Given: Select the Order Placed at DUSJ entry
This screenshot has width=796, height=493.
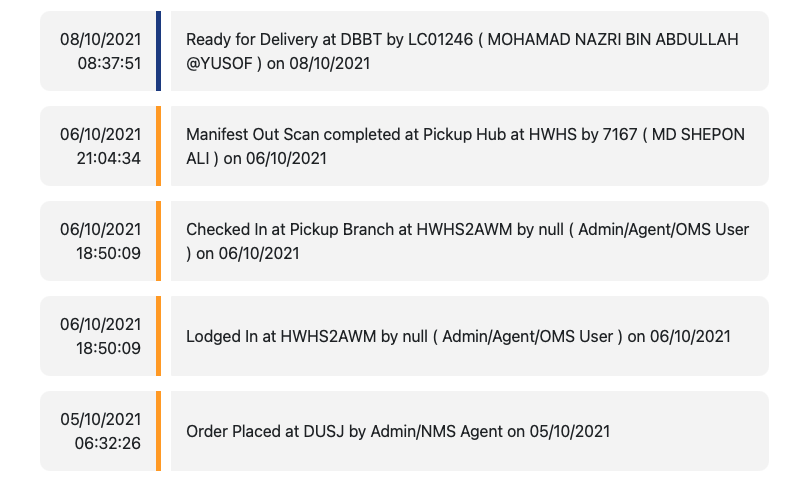Looking at the screenshot, I should pyautogui.click(x=470, y=431).
